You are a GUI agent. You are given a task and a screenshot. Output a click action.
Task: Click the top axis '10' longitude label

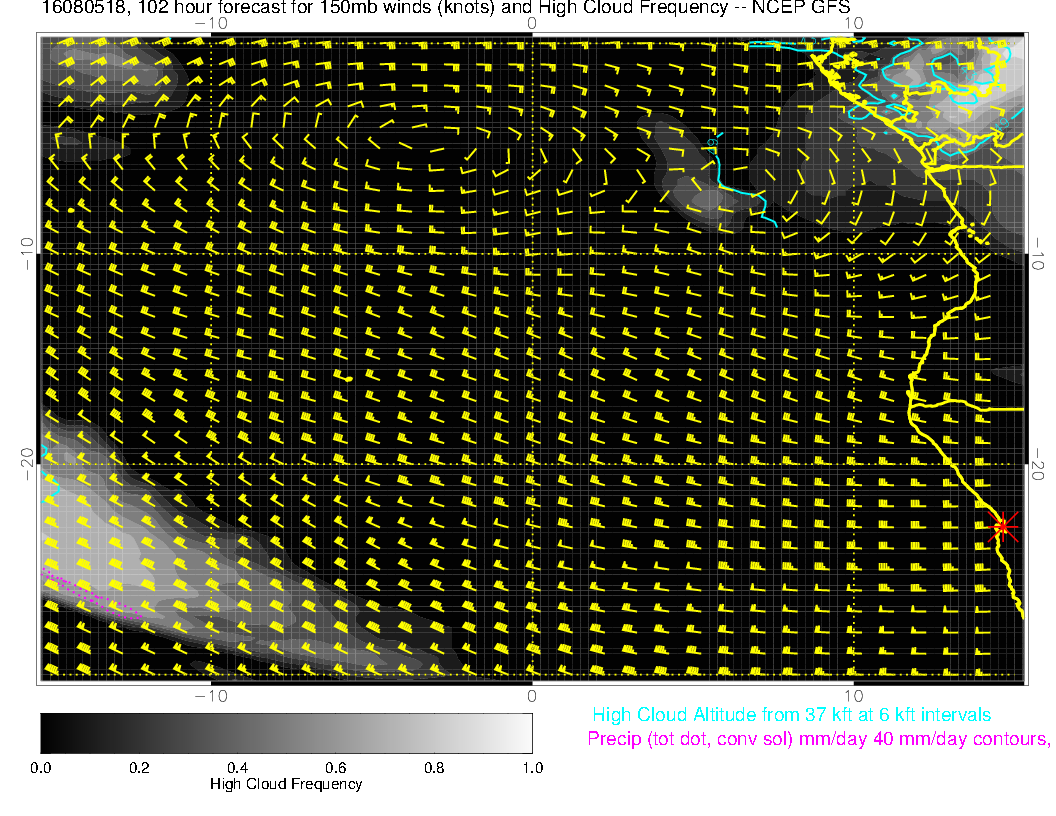point(853,23)
